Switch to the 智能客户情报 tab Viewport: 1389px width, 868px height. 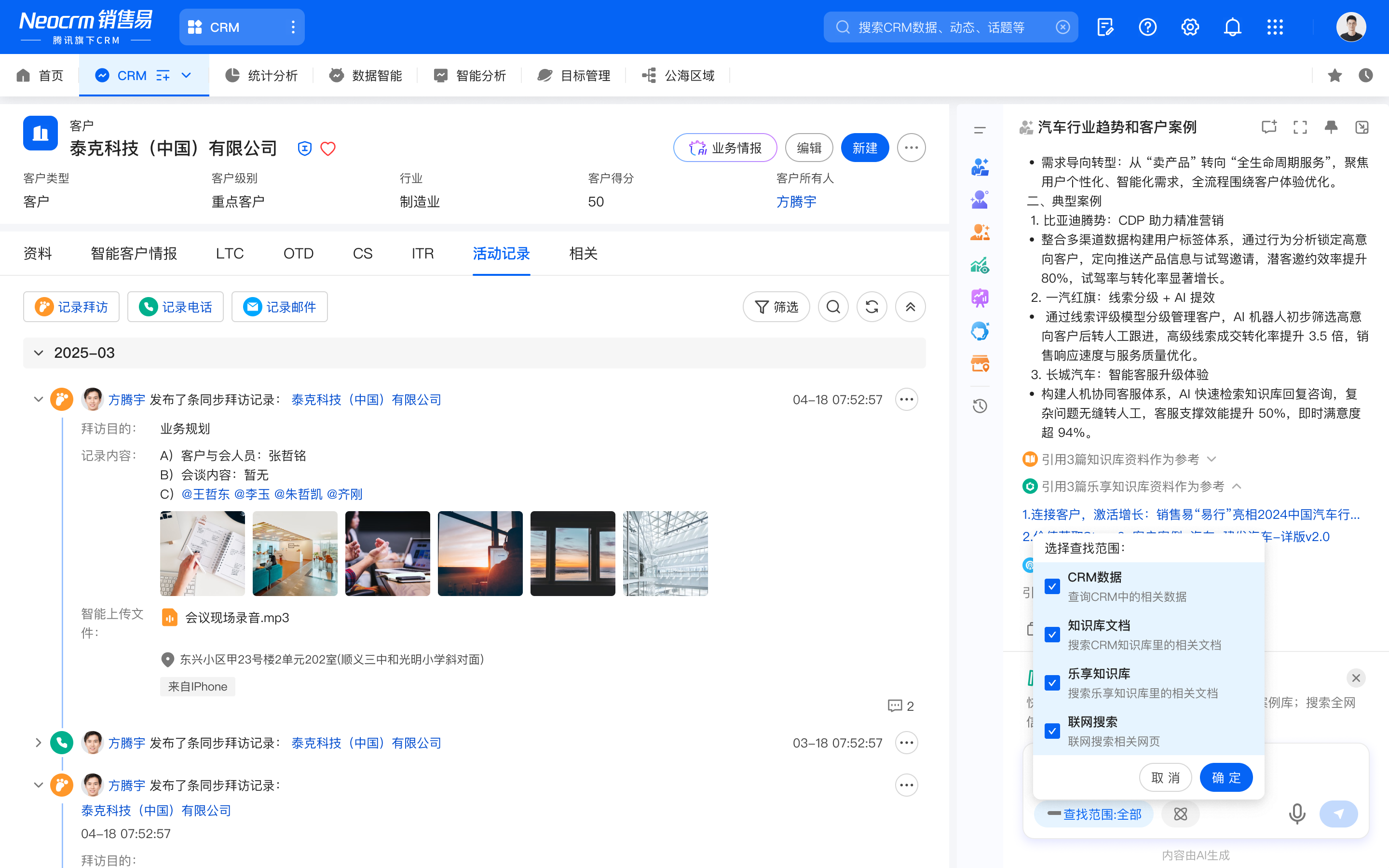[134, 254]
